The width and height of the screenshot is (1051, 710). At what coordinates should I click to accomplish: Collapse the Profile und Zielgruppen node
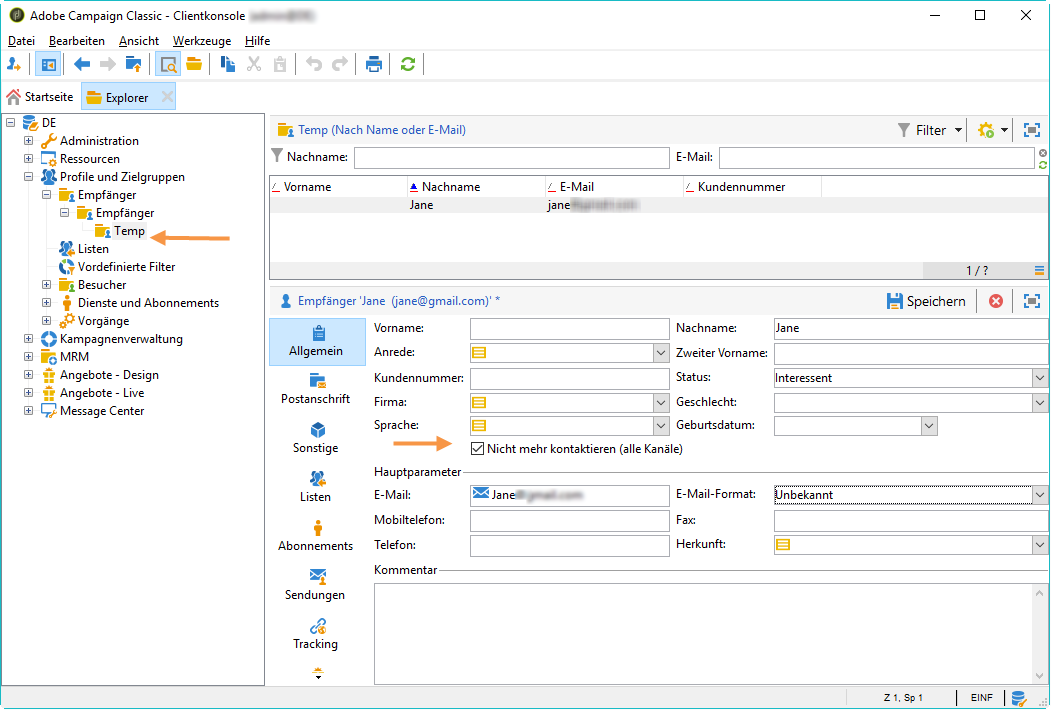click(x=29, y=177)
